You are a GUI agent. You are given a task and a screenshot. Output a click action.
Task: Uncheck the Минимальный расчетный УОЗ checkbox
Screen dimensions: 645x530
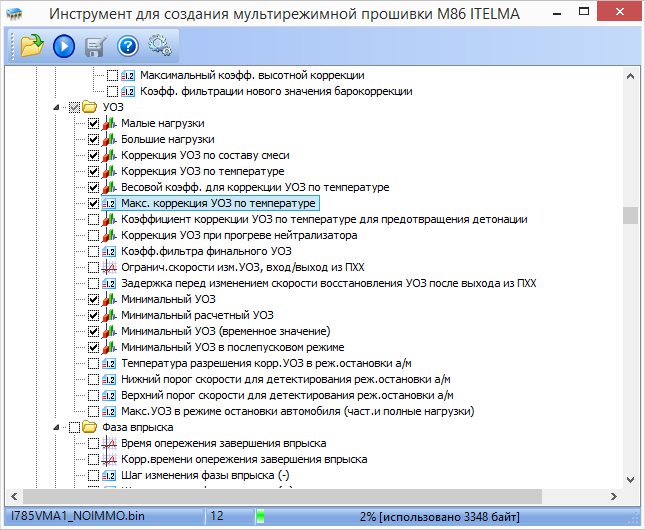94,315
